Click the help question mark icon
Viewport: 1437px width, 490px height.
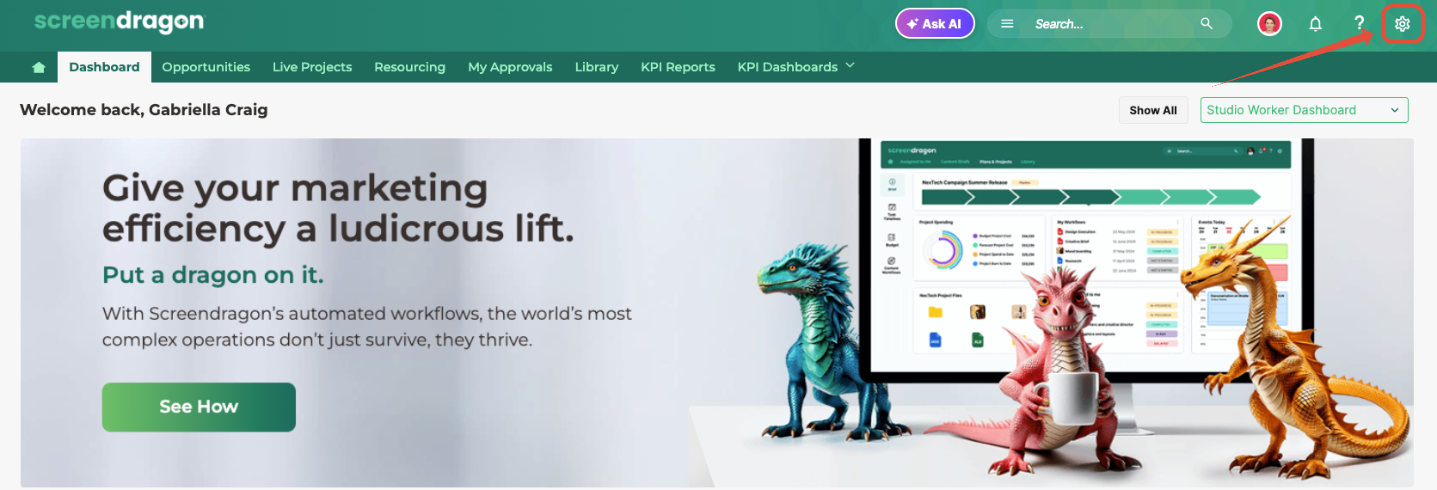coord(1359,24)
